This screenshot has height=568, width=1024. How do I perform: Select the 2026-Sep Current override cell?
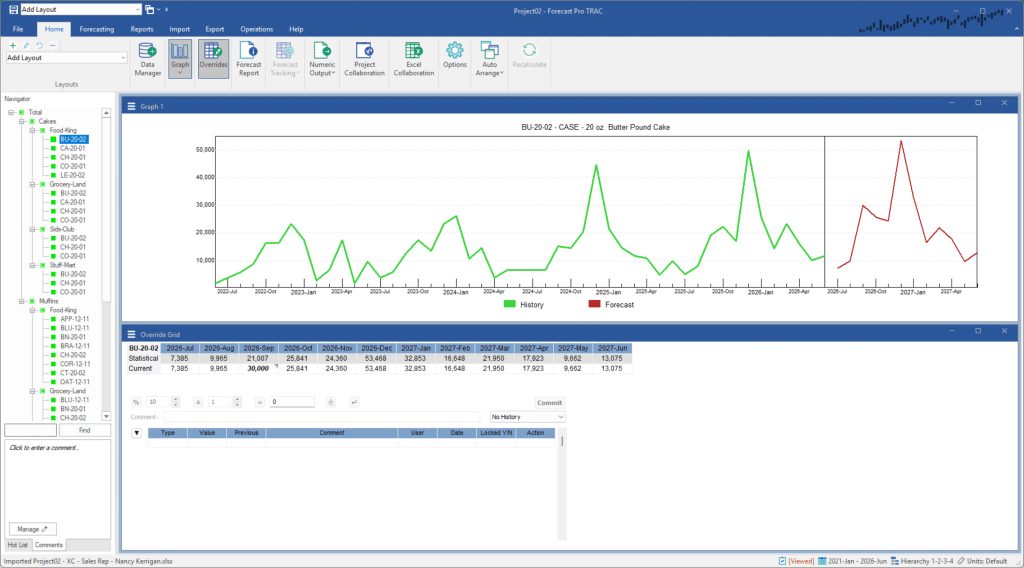[259, 368]
